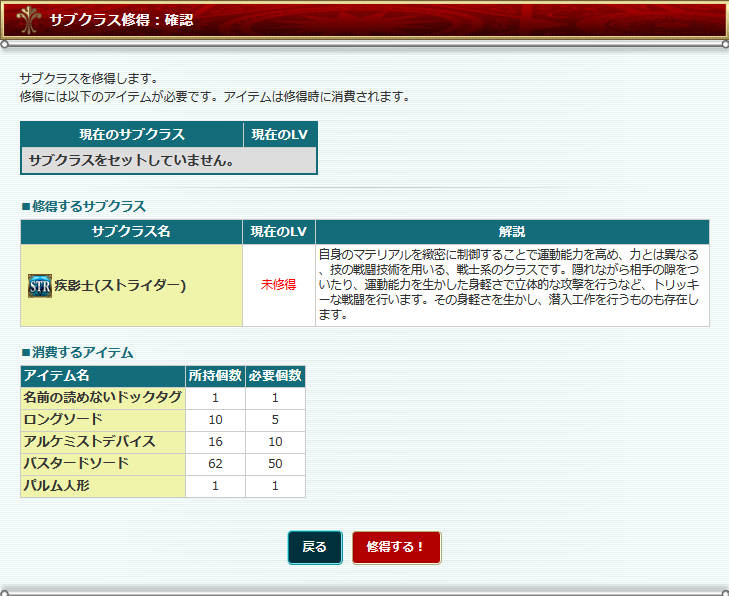
Task: Select the パルム人形 item name
Action: click(56, 485)
